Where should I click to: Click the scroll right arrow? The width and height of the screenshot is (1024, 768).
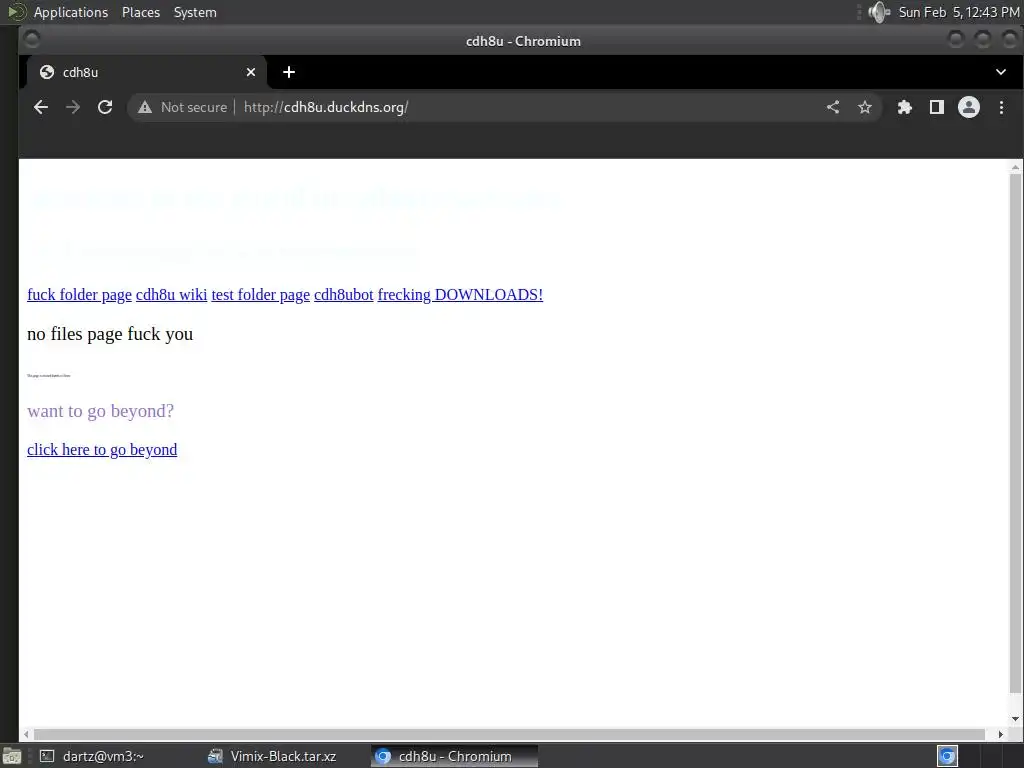click(1000, 735)
